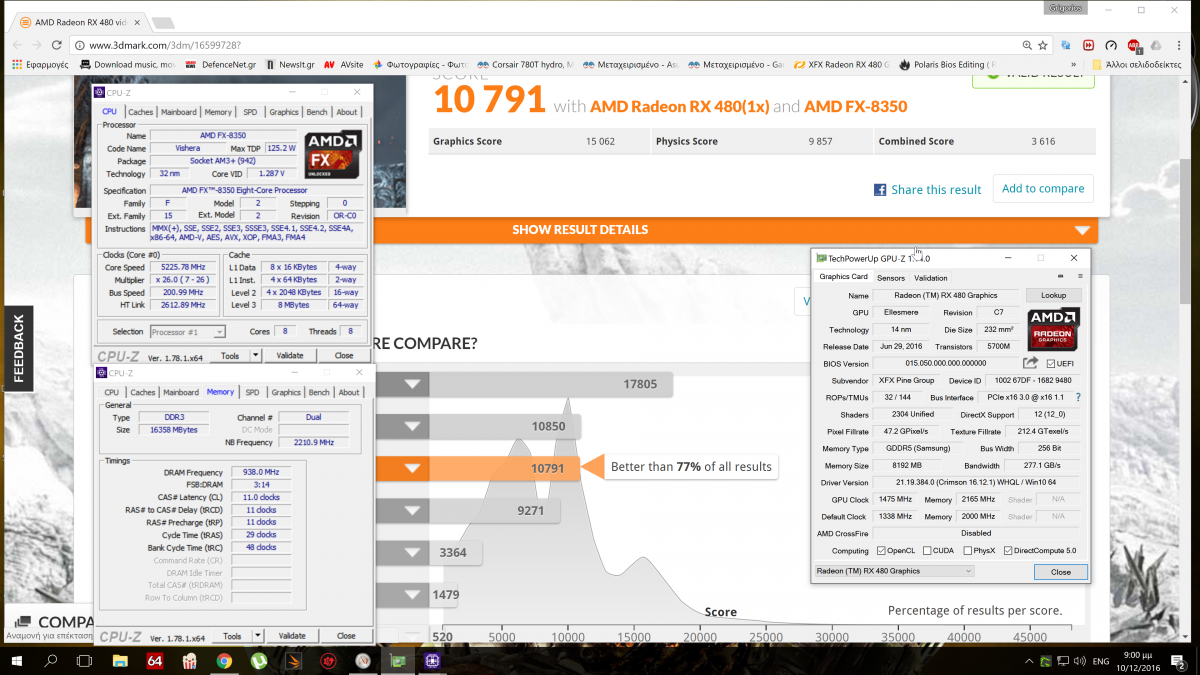This screenshot has width=1200, height=675.
Task: Click the Facebook icon beside Share this result
Action: 880,189
